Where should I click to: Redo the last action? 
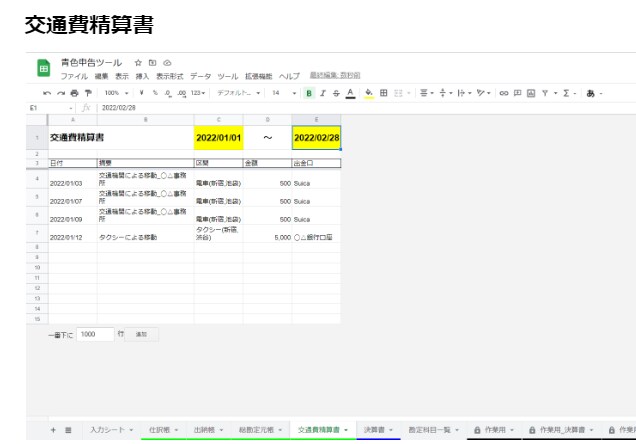[61, 93]
